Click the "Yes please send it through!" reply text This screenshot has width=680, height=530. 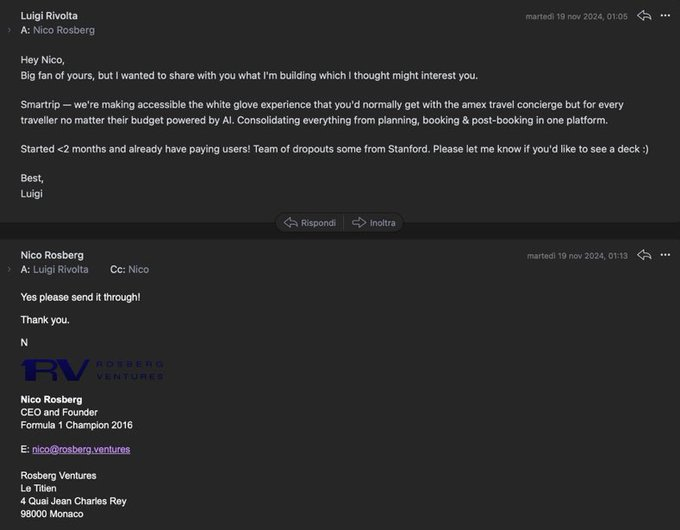pos(80,297)
